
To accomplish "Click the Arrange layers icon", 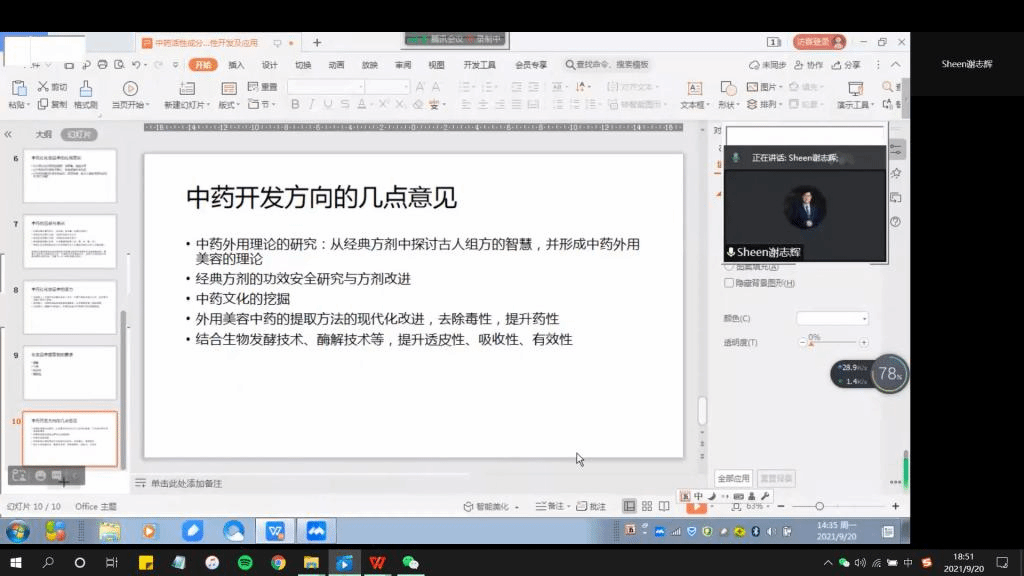I will coord(752,104).
